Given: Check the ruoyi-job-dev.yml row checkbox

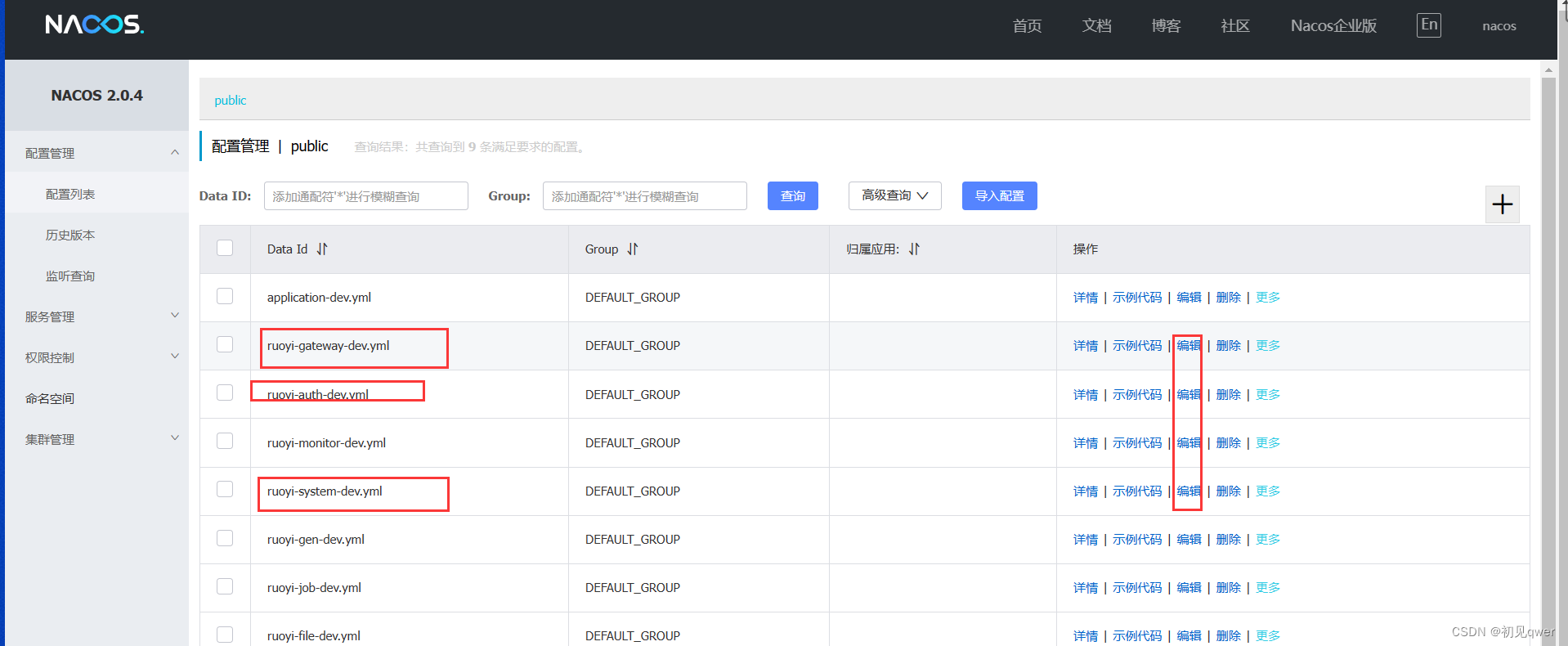Looking at the screenshot, I should click(225, 586).
